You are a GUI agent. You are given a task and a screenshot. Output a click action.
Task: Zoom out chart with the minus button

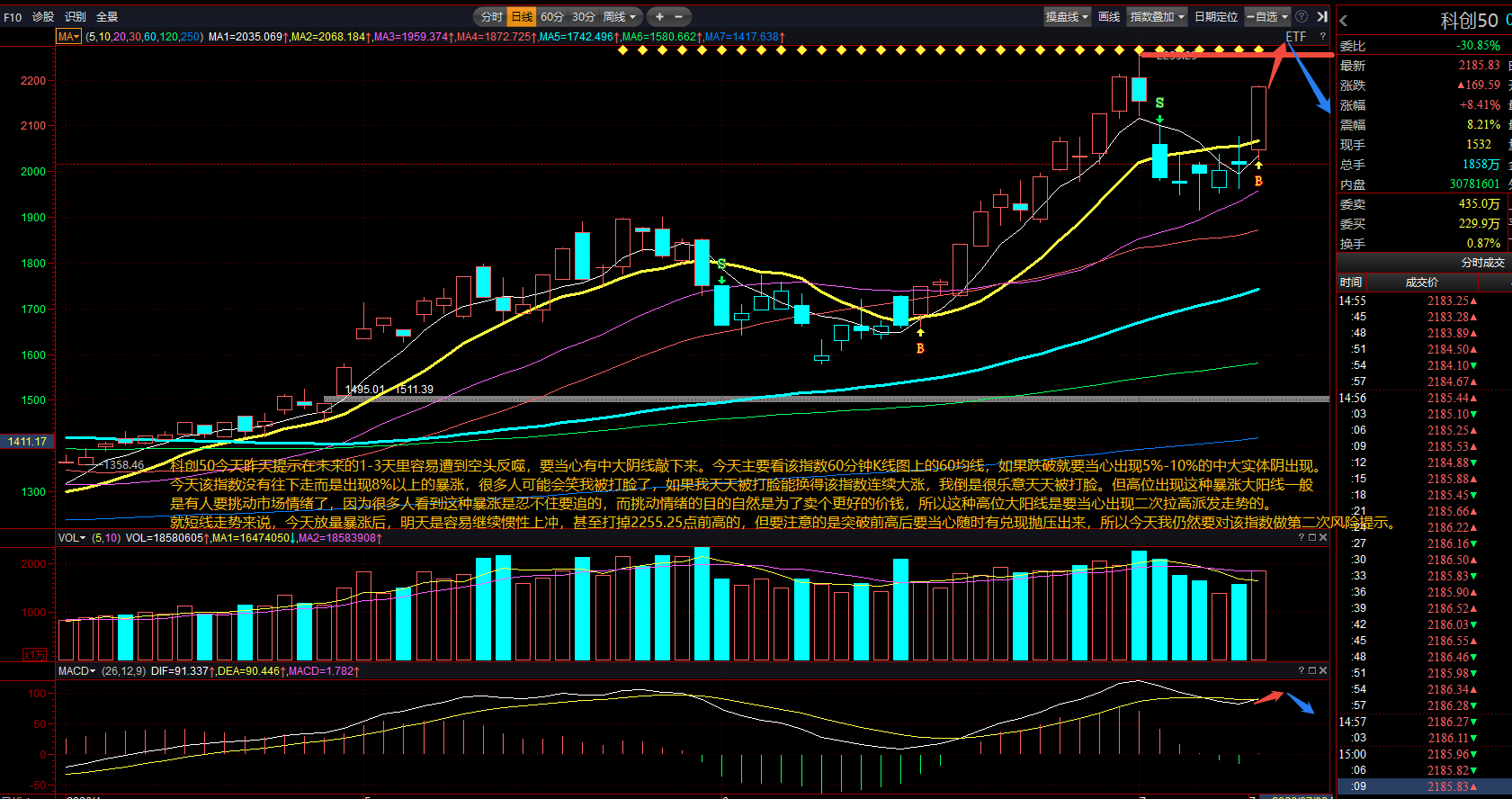click(x=679, y=16)
